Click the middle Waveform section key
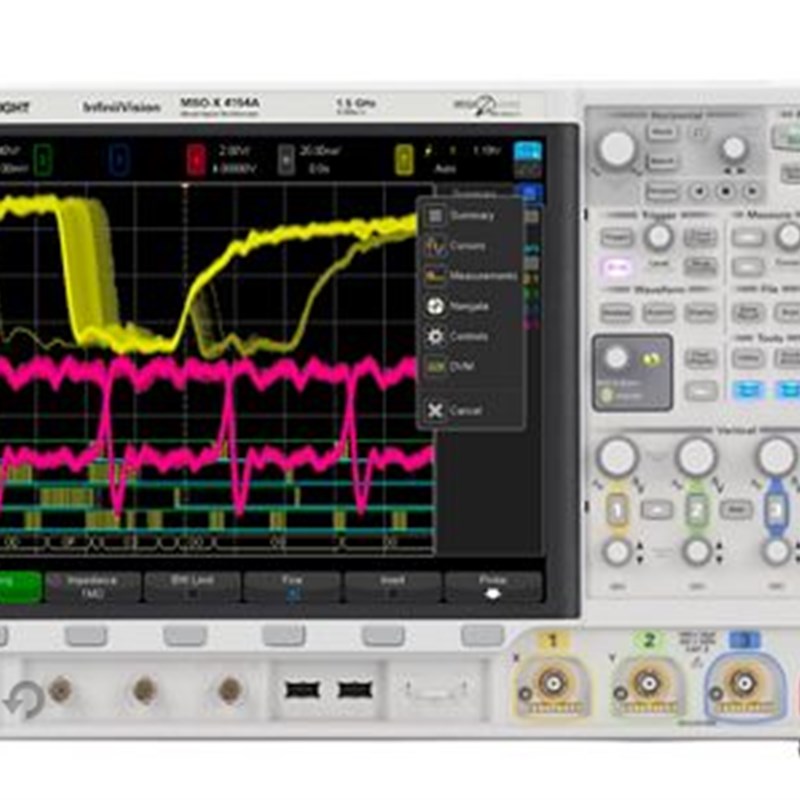Screen dimensions: 800x800 tap(659, 312)
